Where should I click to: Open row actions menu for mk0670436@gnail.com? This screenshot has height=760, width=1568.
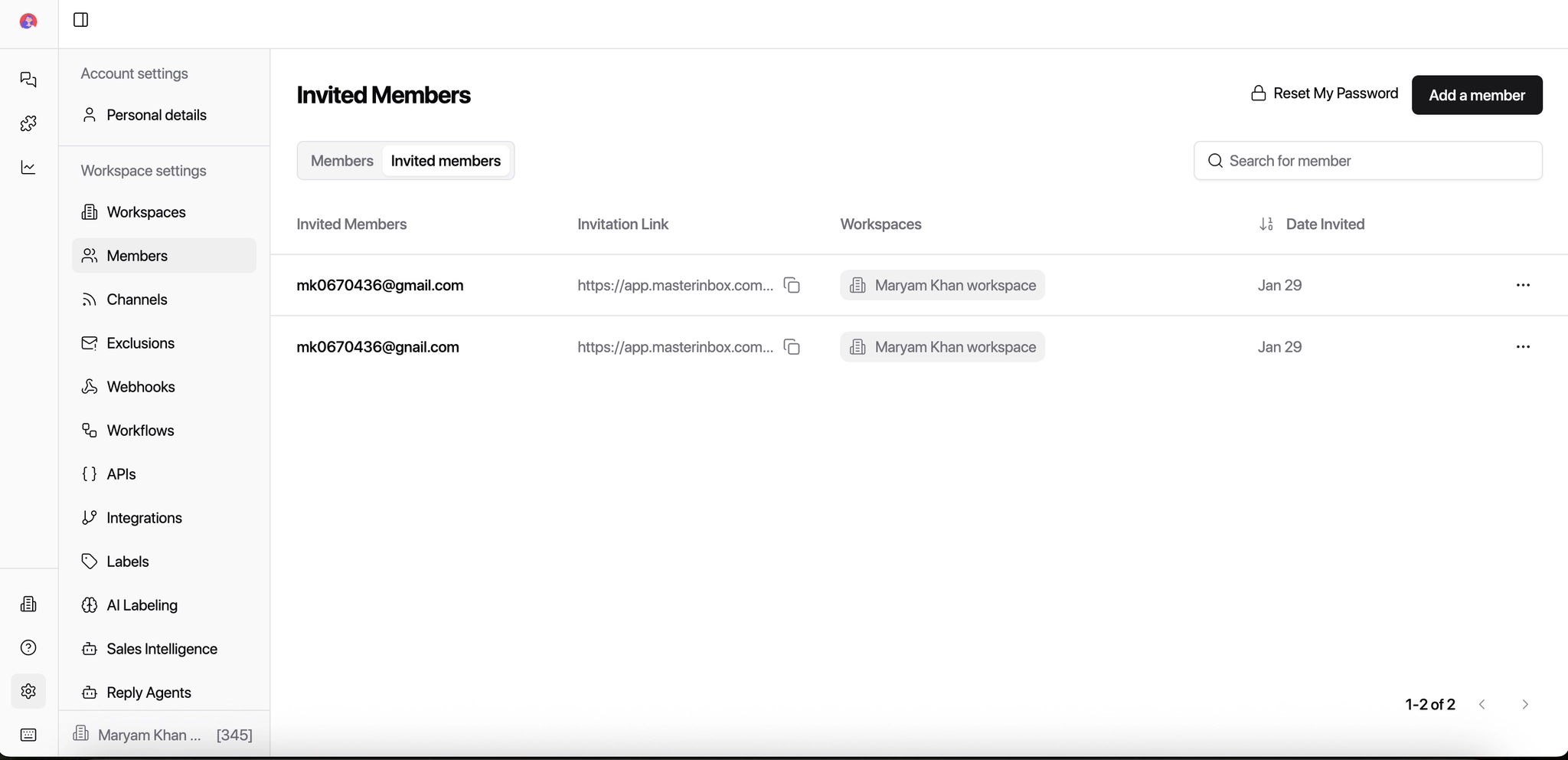click(x=1523, y=346)
